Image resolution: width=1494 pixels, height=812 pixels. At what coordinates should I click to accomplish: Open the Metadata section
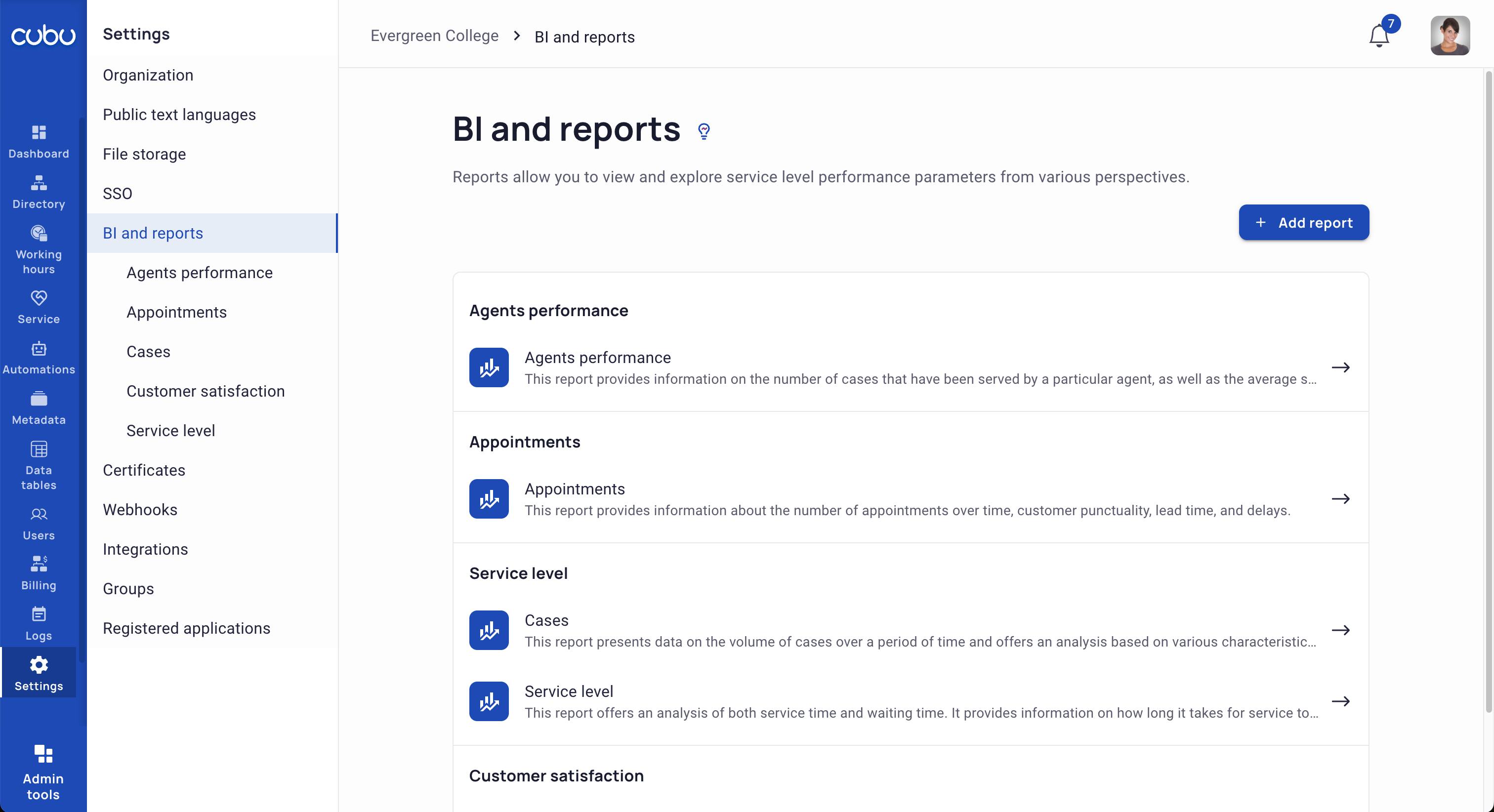pyautogui.click(x=38, y=408)
